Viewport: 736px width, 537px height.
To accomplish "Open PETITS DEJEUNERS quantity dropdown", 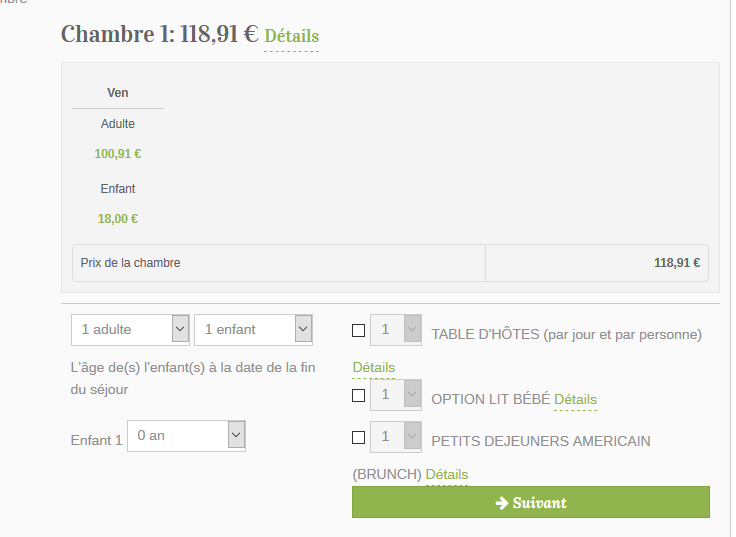I will coord(395,437).
